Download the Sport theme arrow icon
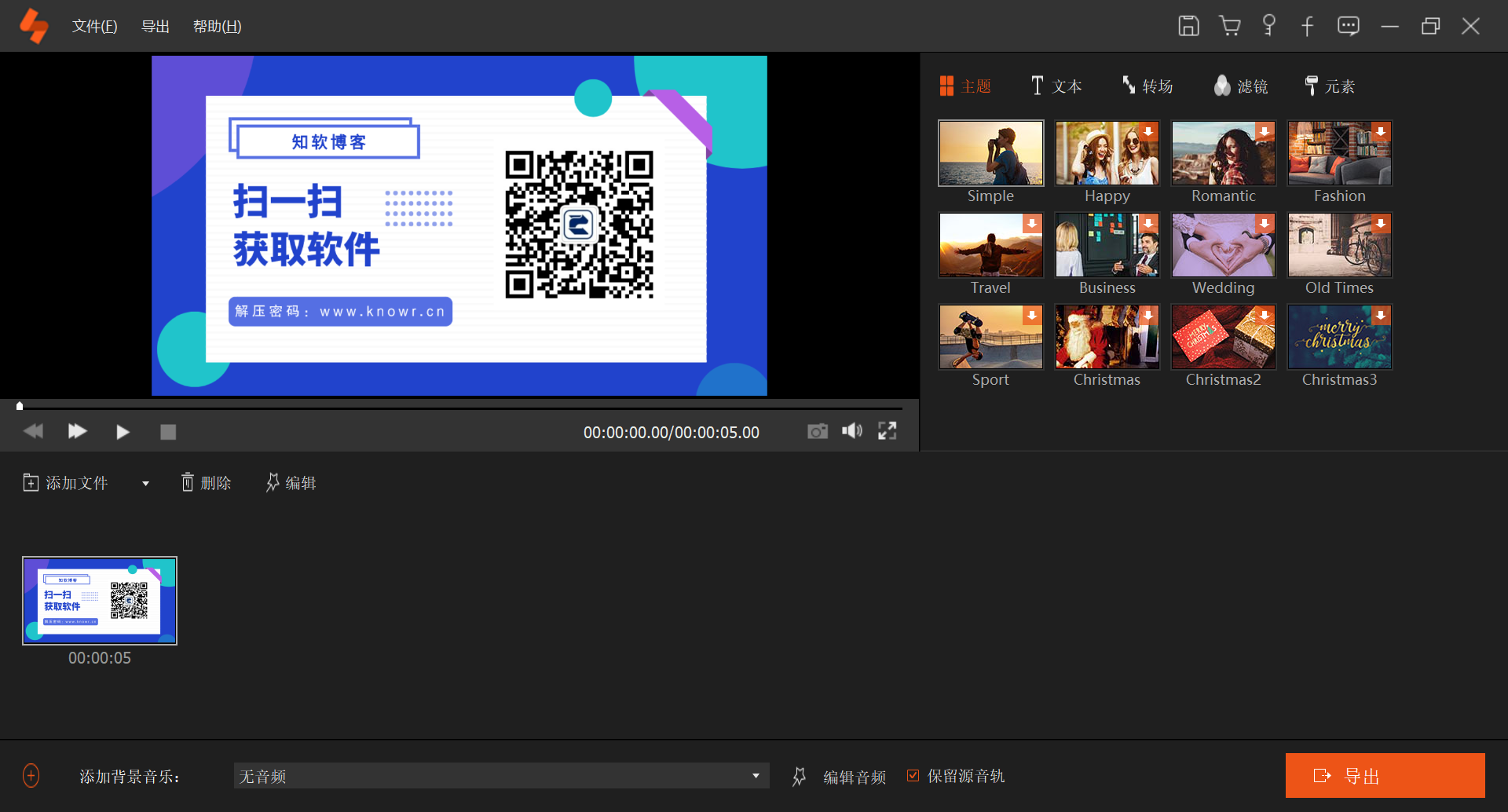The width and height of the screenshot is (1508, 812). 1032,316
